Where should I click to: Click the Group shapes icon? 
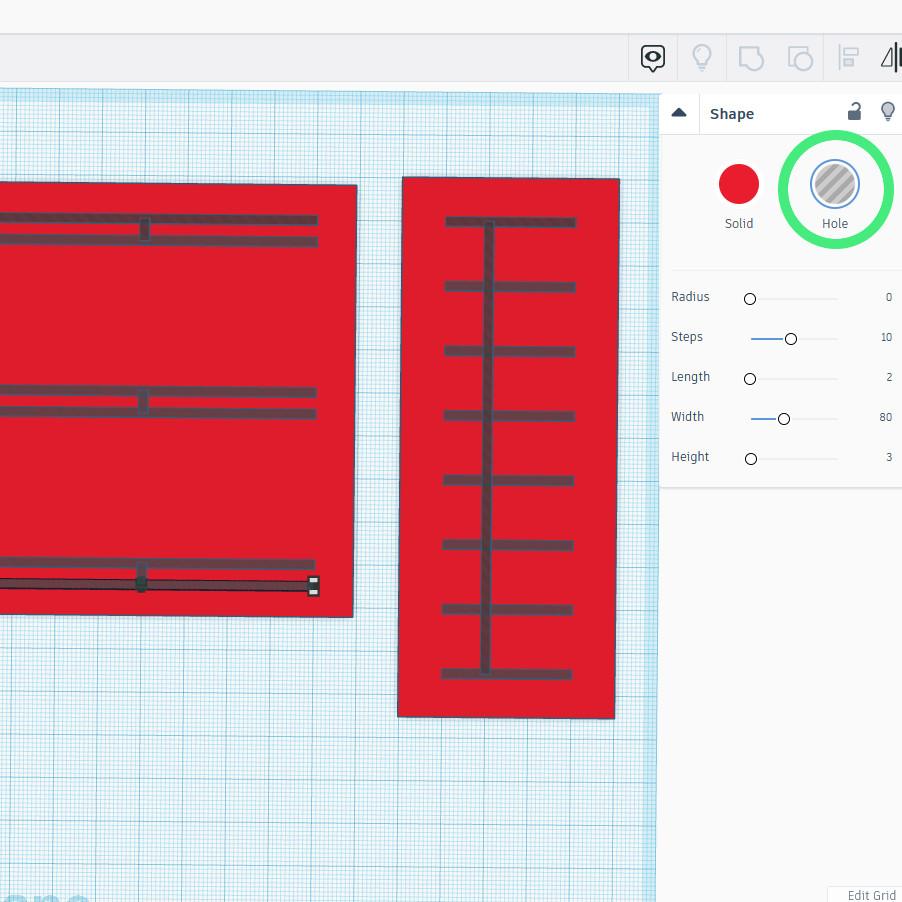coord(751,58)
